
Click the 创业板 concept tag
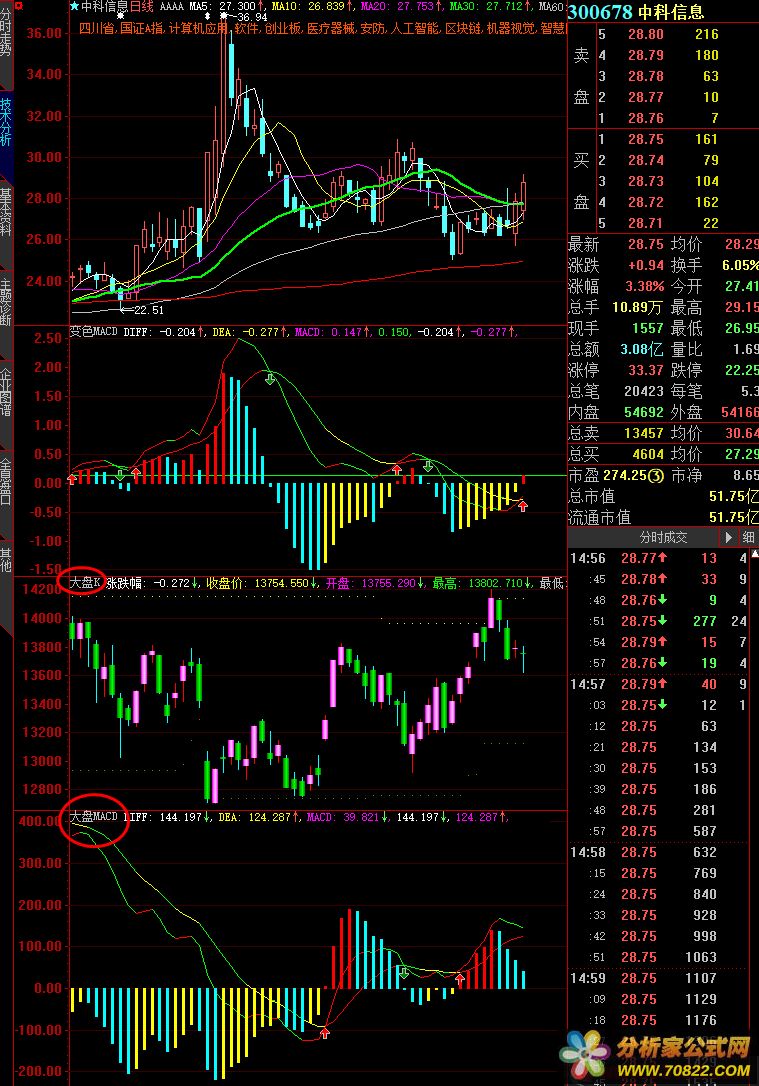[283, 28]
